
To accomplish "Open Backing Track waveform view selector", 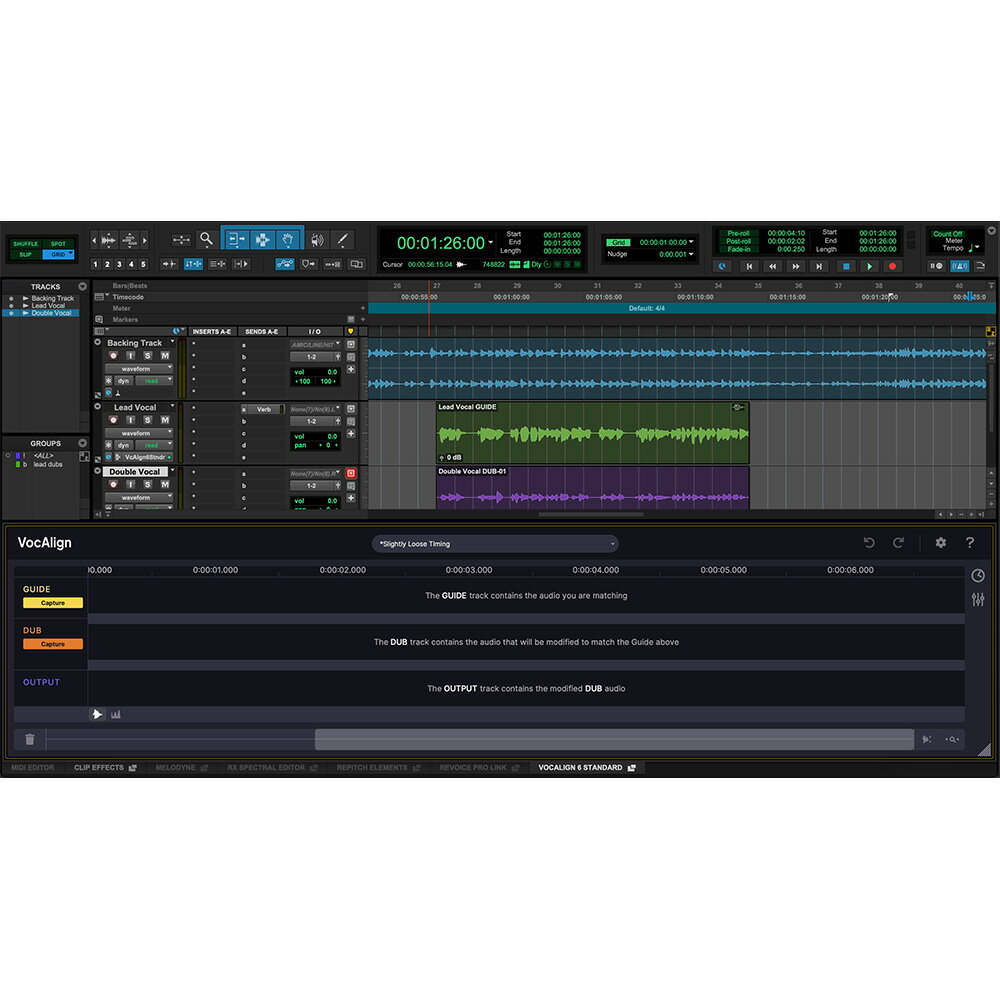I will click(139, 368).
